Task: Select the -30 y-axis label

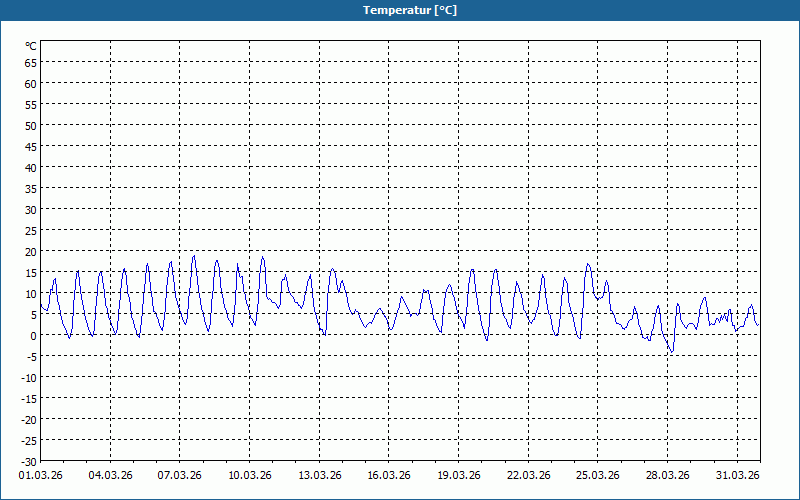Action: (x=29, y=462)
